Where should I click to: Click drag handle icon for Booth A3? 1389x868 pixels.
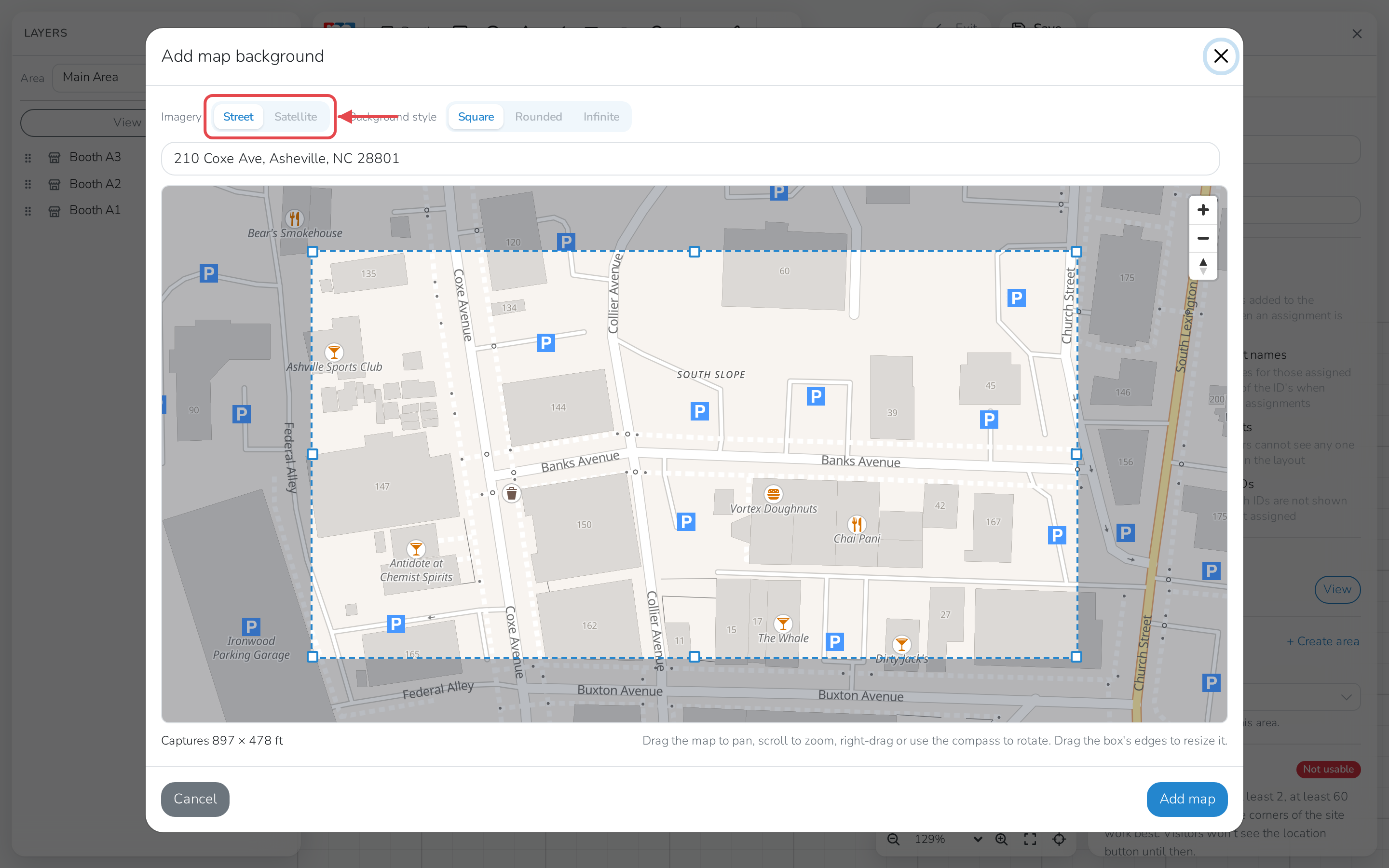[27, 158]
